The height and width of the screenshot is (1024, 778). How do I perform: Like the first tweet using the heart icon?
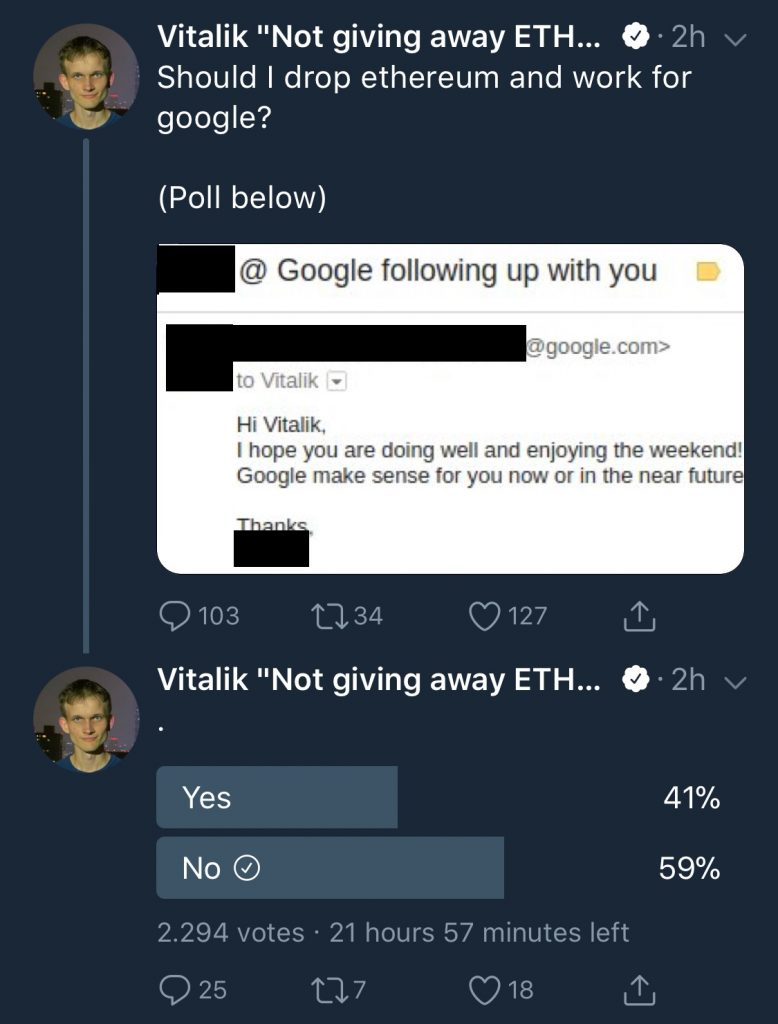486,616
